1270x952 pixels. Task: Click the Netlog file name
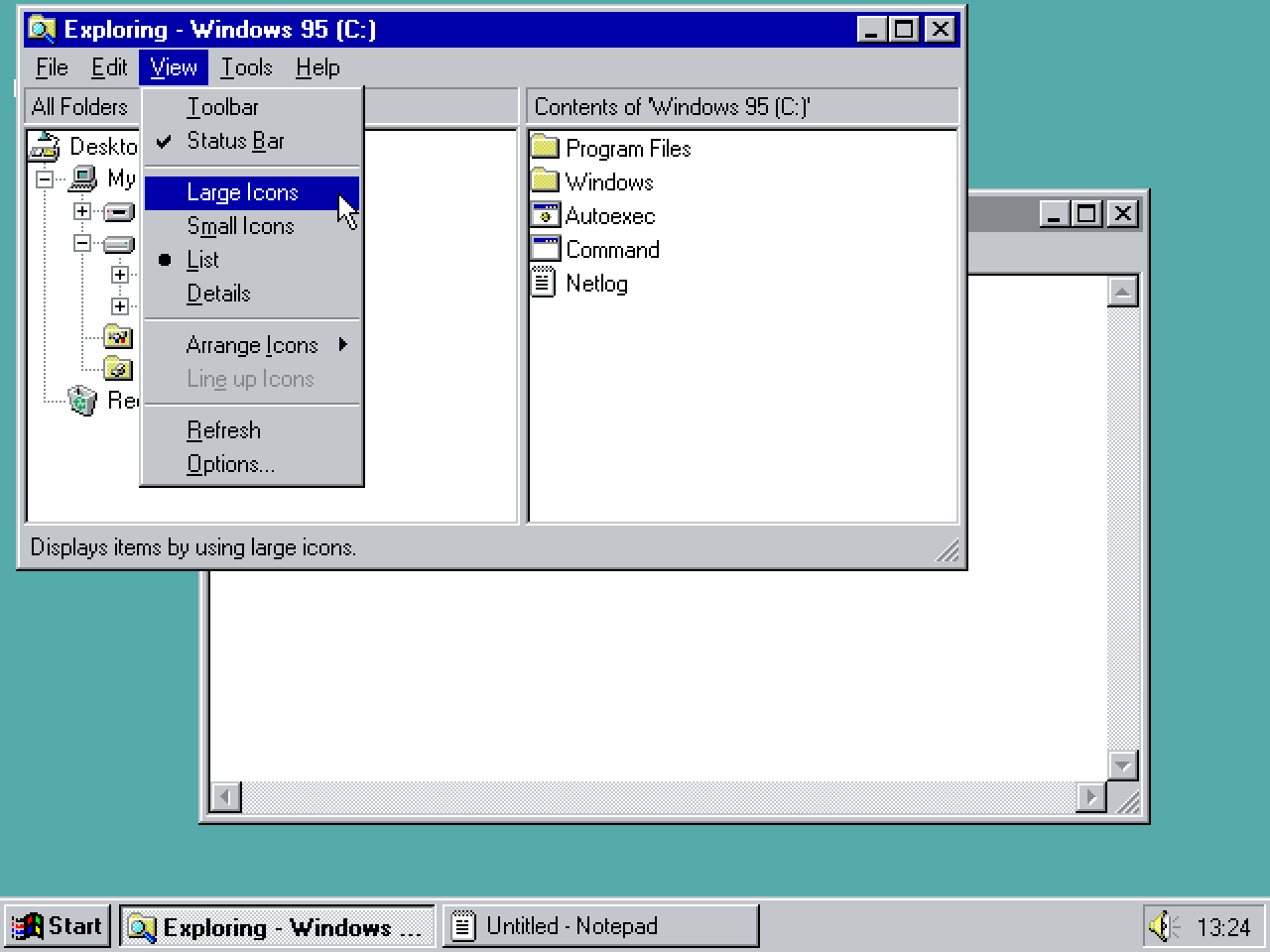pos(596,283)
